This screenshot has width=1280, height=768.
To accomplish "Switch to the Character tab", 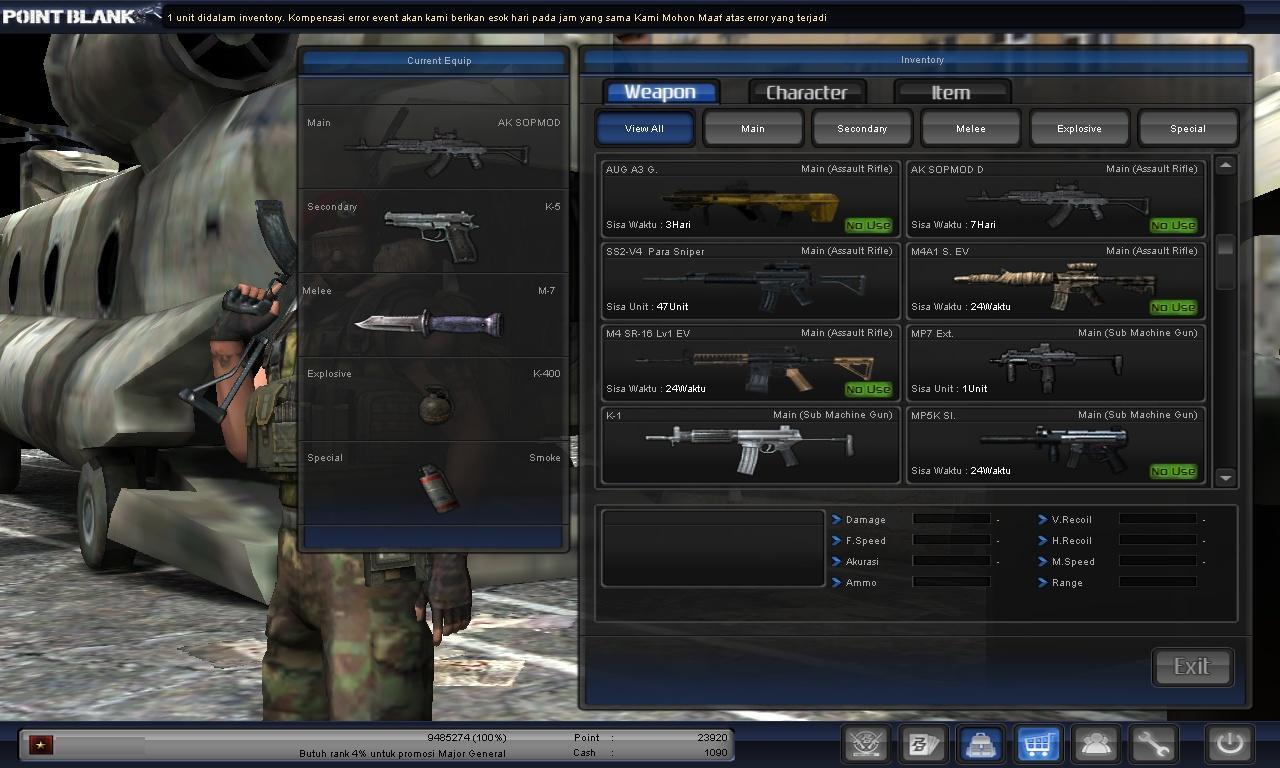I will pyautogui.click(x=807, y=92).
